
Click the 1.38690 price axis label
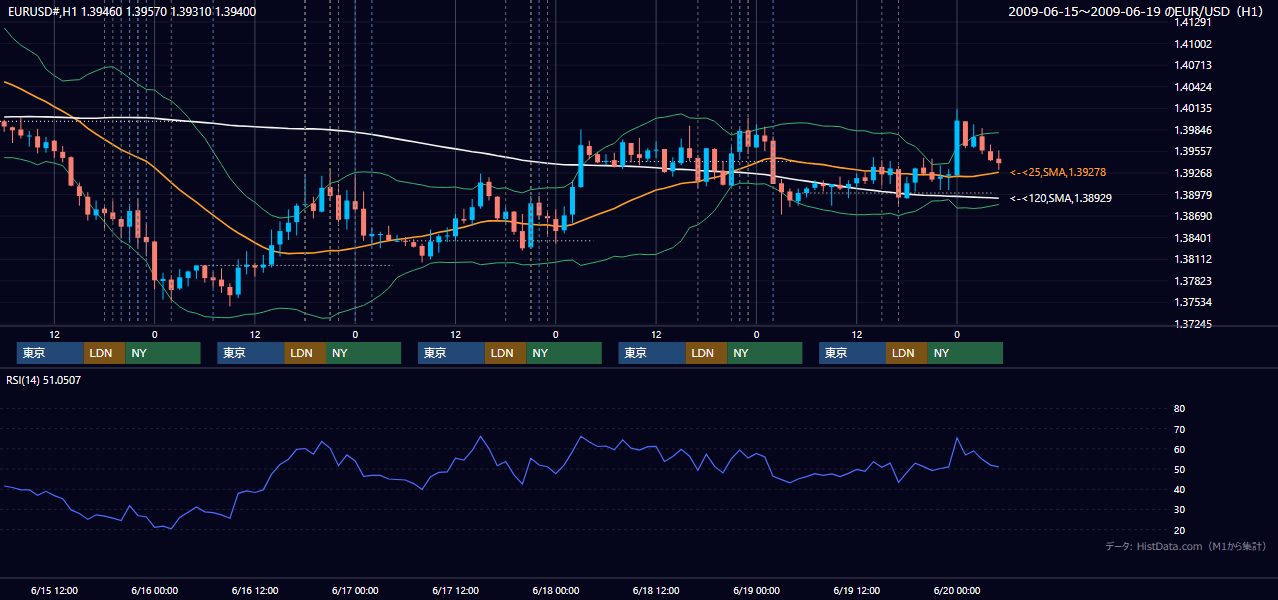tap(1194, 216)
